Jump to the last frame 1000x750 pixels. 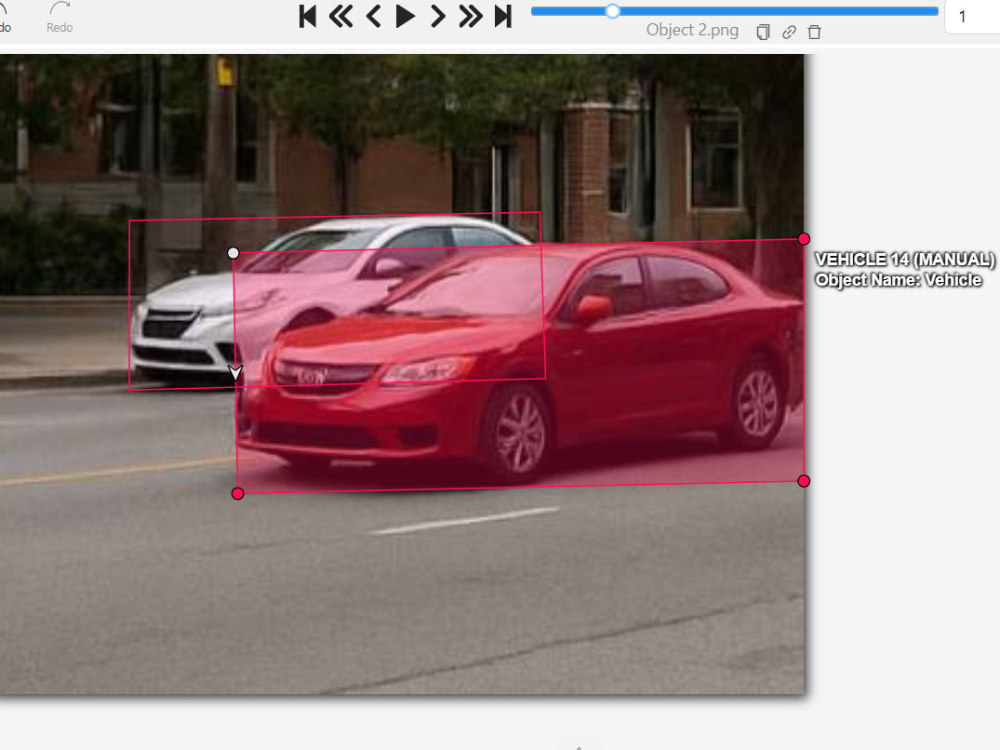tap(503, 16)
